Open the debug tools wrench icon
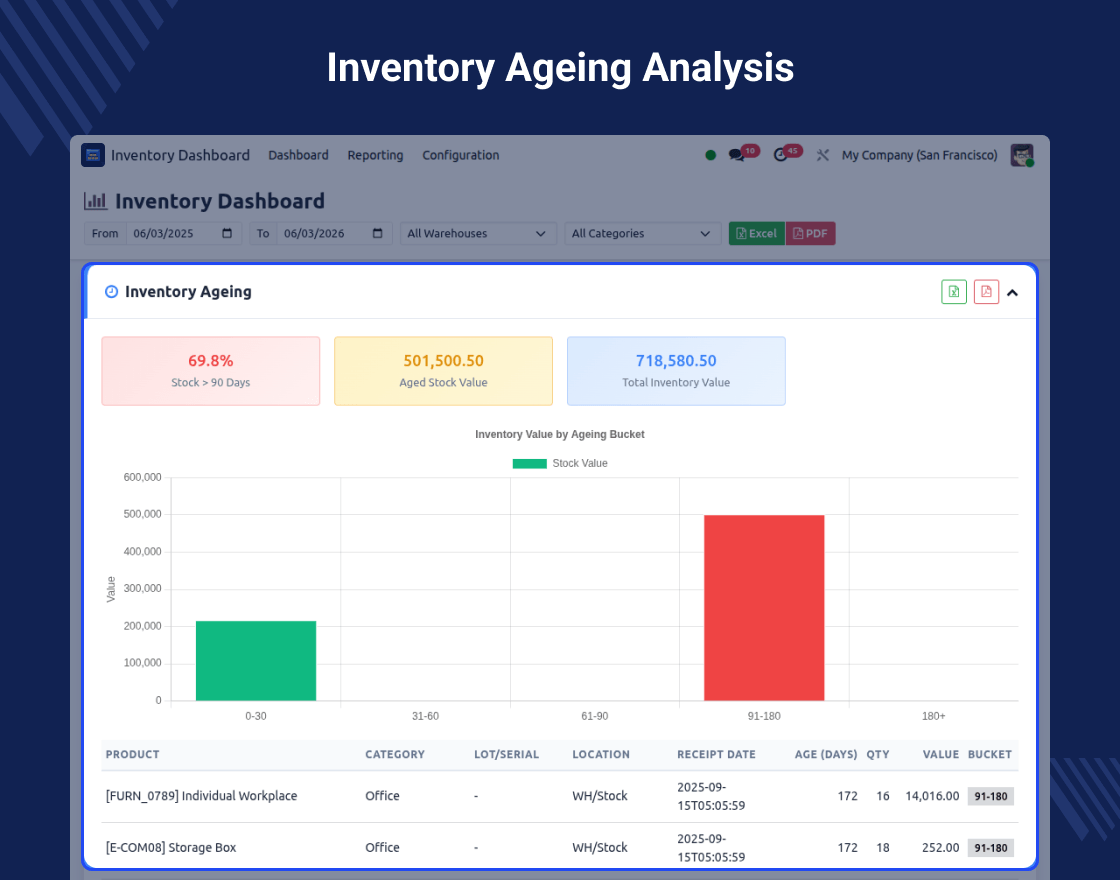The width and height of the screenshot is (1120, 880). click(x=823, y=155)
